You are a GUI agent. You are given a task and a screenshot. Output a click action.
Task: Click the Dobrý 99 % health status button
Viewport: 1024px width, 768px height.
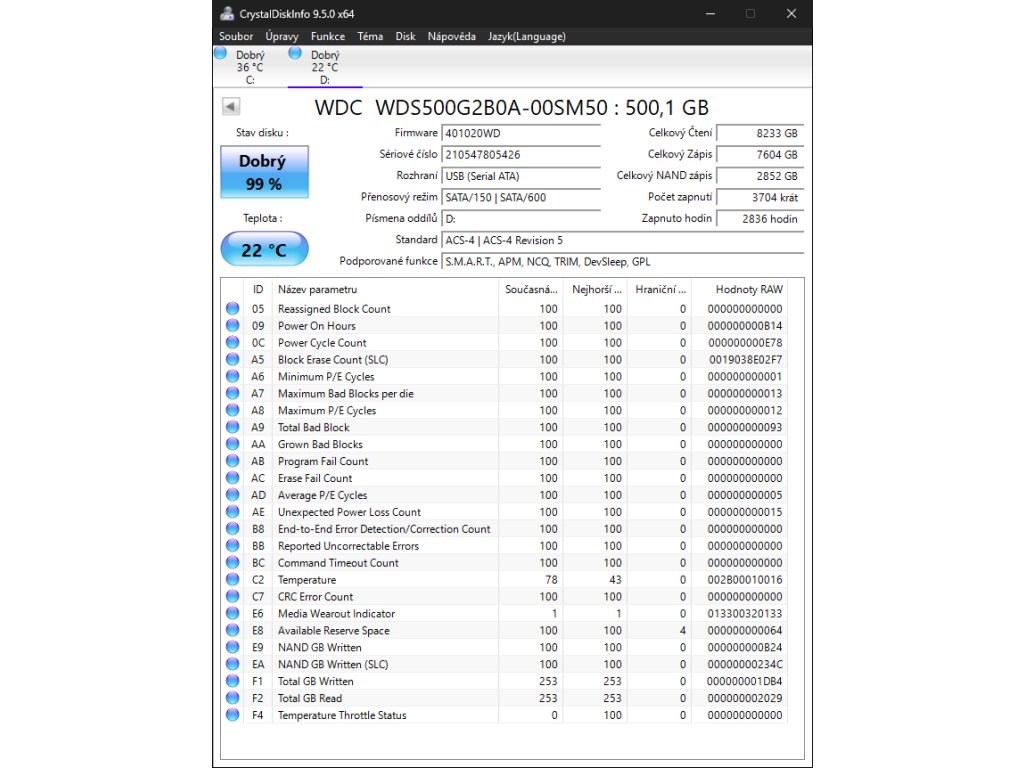pos(264,172)
